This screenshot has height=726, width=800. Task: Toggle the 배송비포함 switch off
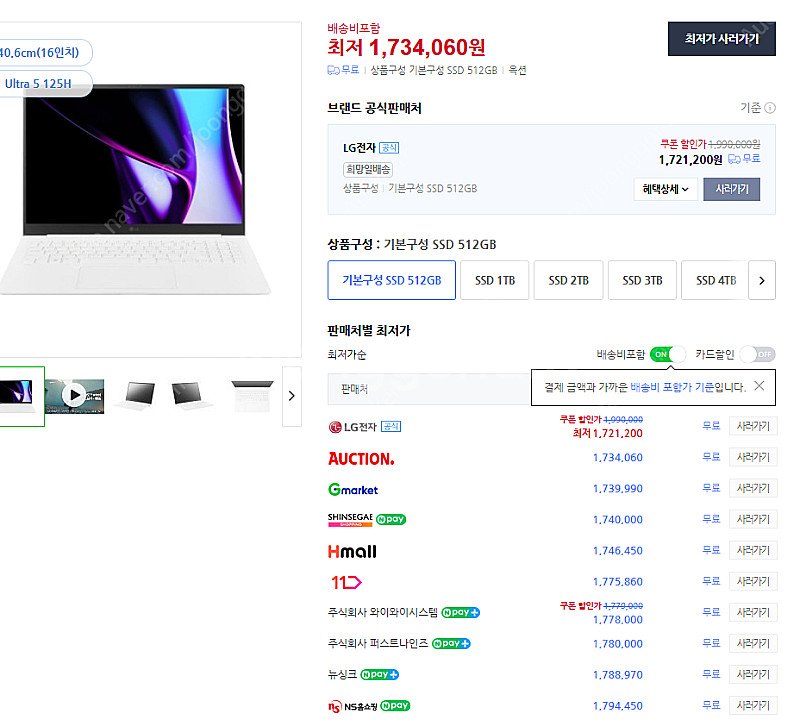point(668,354)
